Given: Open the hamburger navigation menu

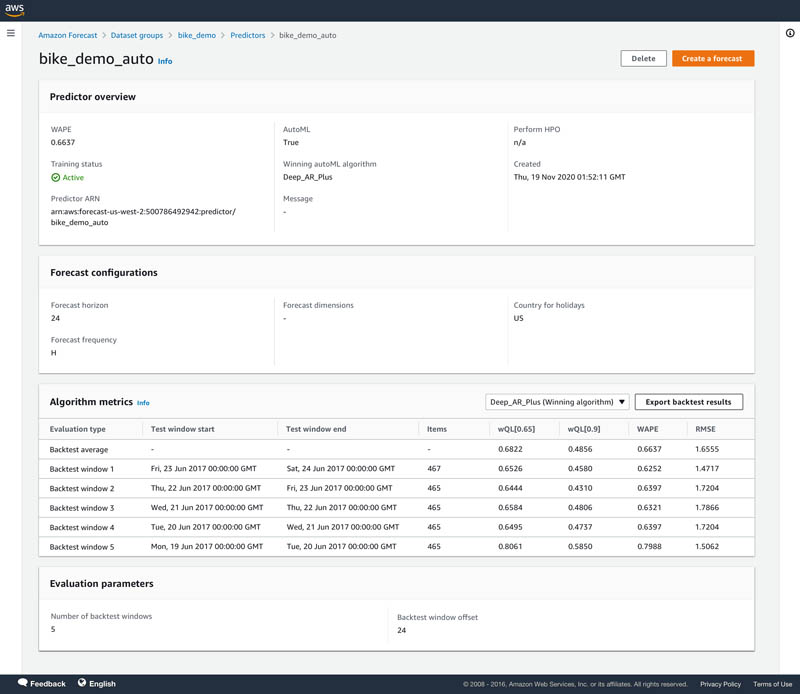Looking at the screenshot, I should click(11, 33).
